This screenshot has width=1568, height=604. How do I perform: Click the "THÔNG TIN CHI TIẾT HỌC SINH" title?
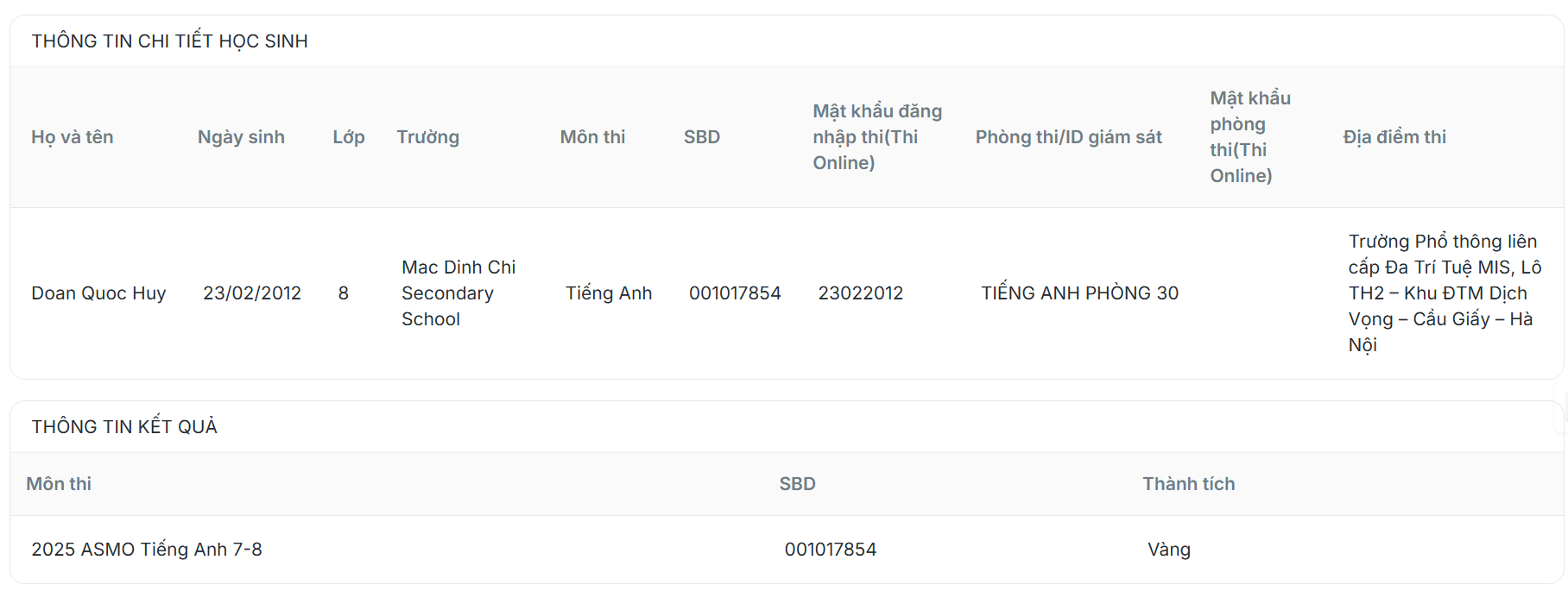[x=170, y=41]
